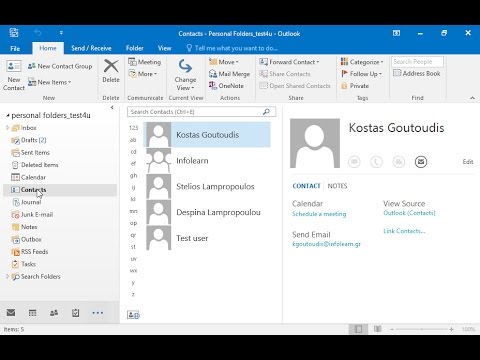Adjust the zoom slider in status bar
This screenshot has width=480, height=360.
pos(422,329)
